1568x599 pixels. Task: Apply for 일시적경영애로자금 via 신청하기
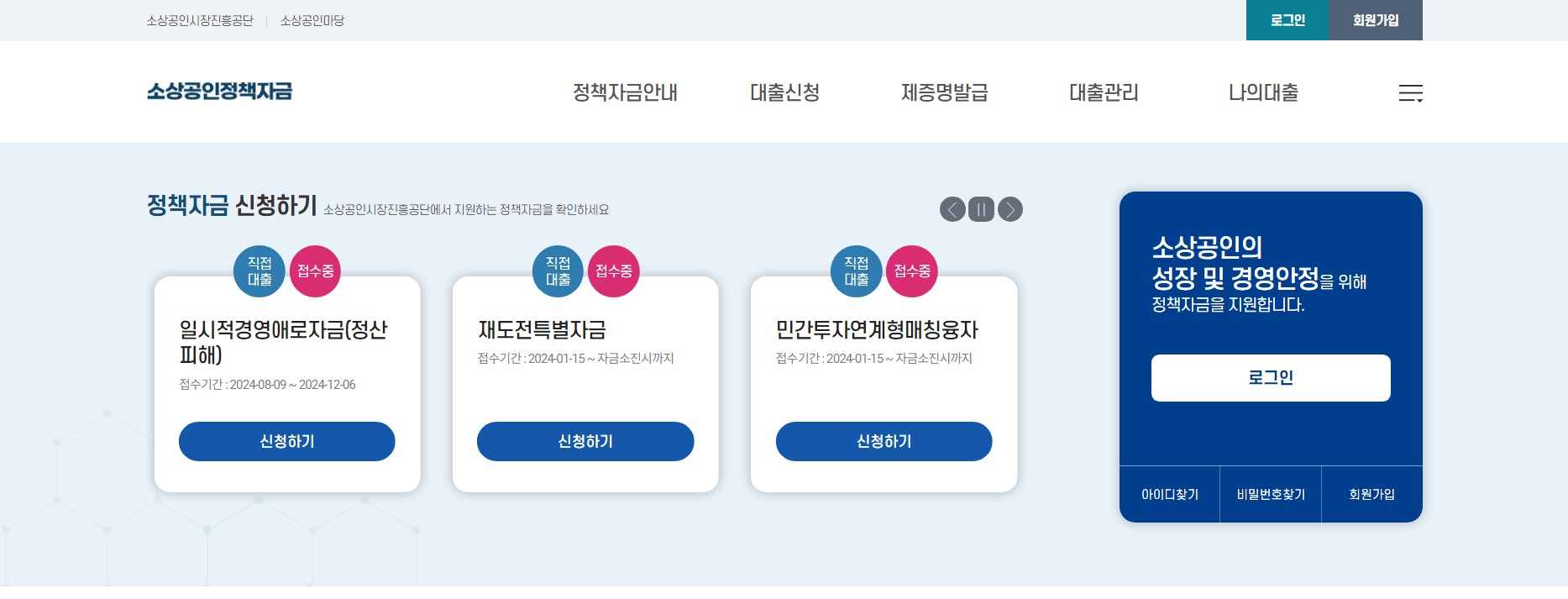(286, 441)
